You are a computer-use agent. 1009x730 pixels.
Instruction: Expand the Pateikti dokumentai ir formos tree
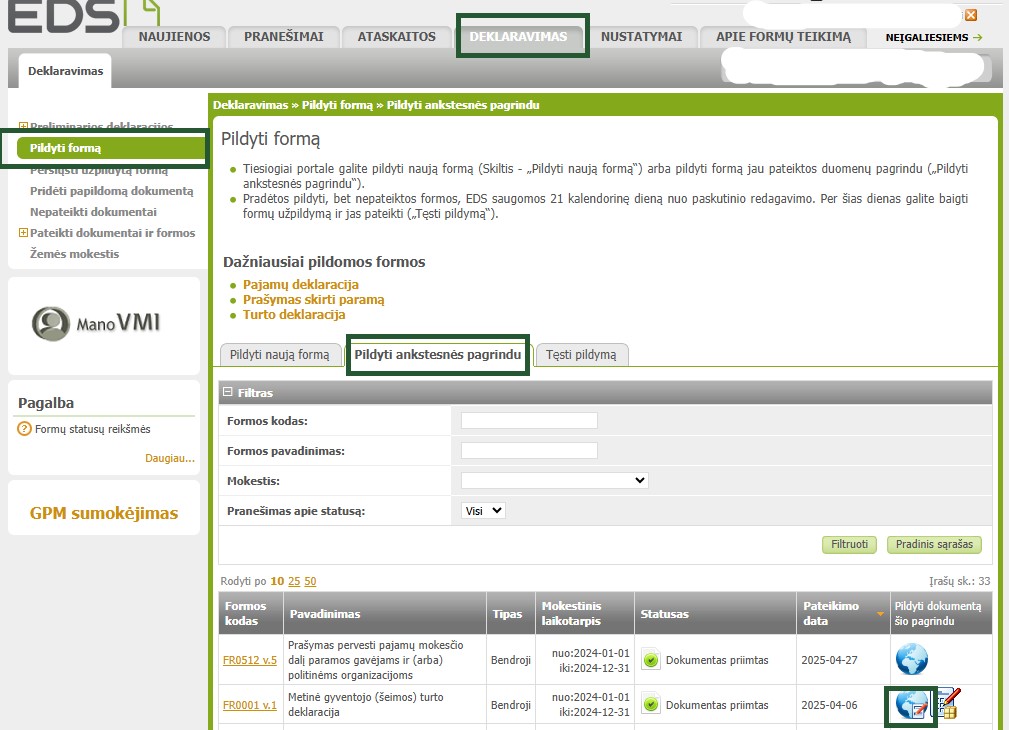click(x=23, y=233)
